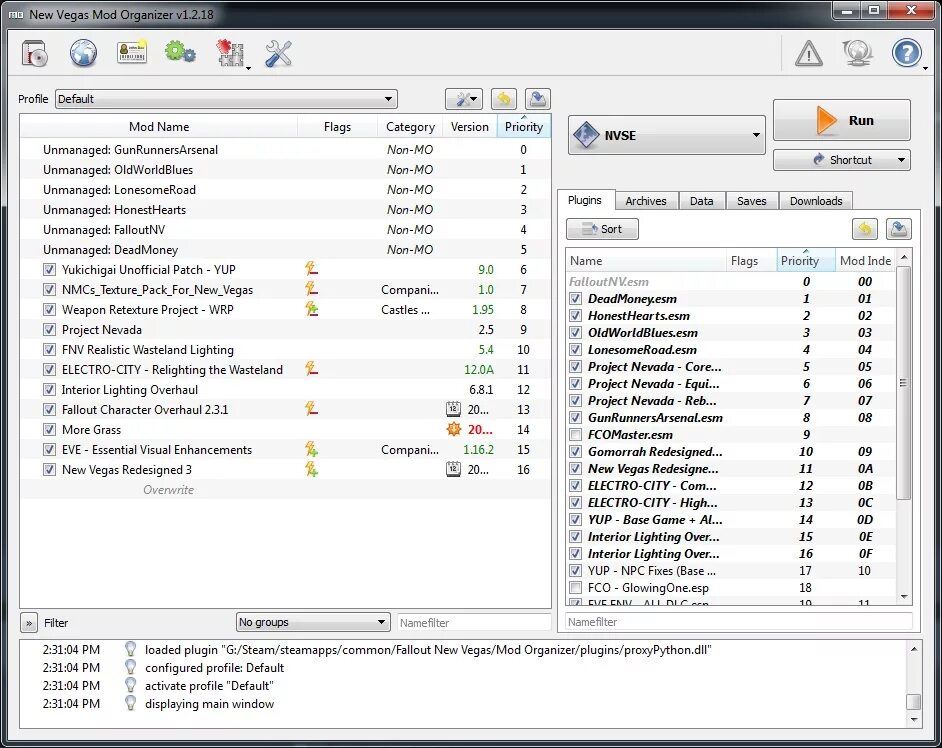Switch to the Archives tab
942x748 pixels.
coord(646,201)
